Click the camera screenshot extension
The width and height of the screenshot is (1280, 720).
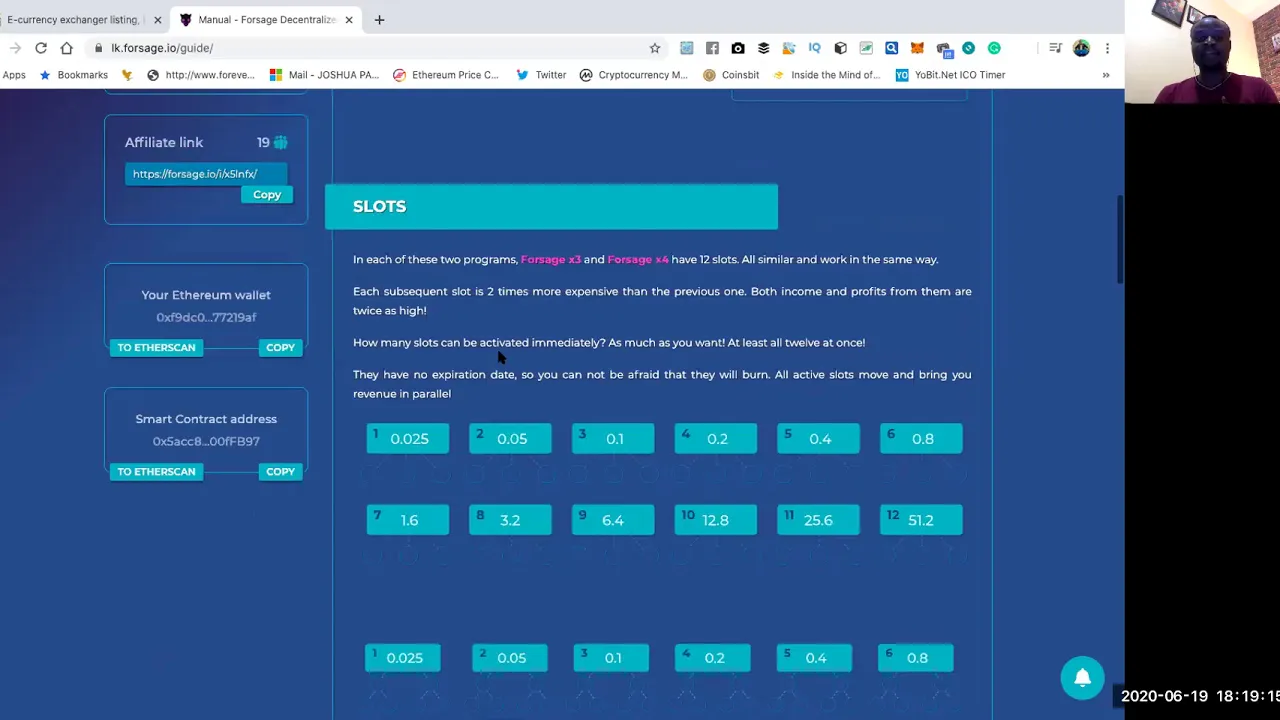(738, 48)
